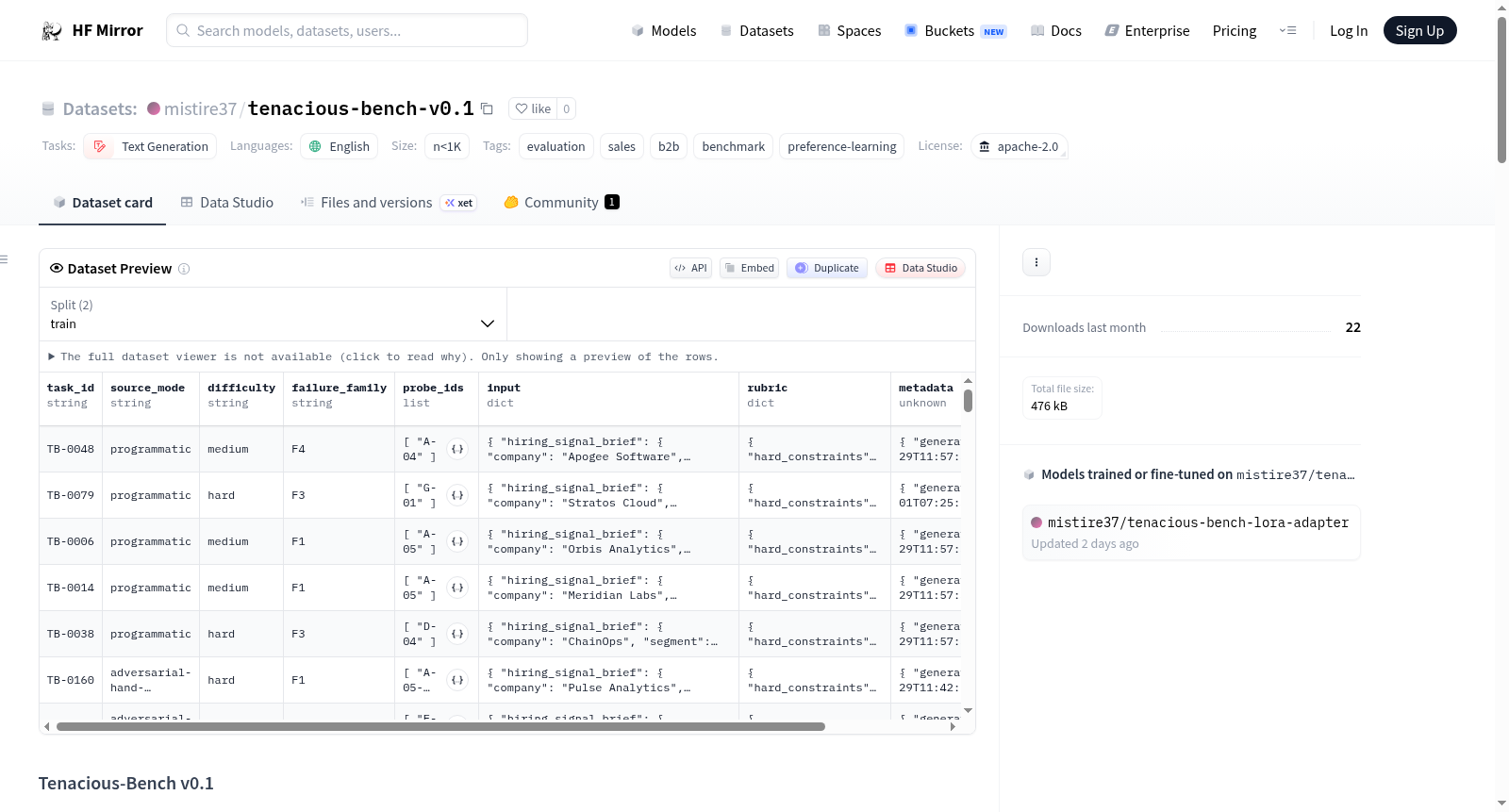Open the Data Studio tab
Viewport: 1509px width, 812px height.
click(227, 203)
